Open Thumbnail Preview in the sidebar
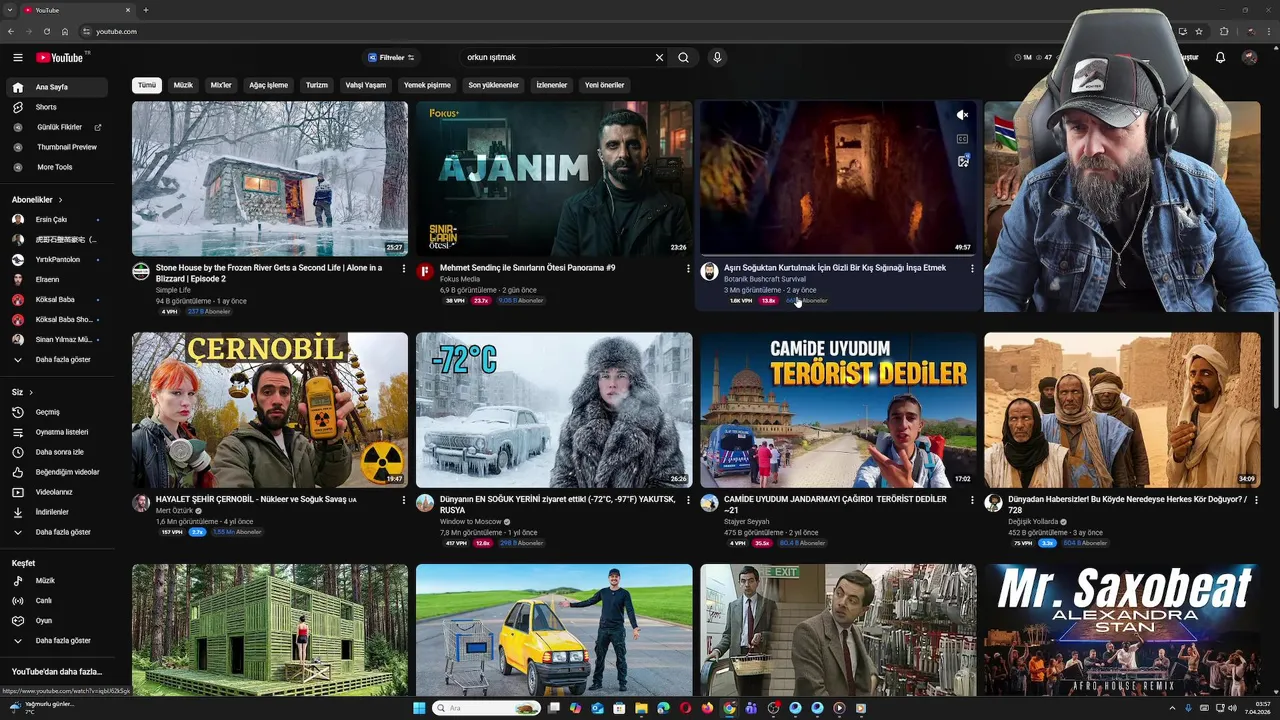1280x720 pixels. click(x=55, y=147)
